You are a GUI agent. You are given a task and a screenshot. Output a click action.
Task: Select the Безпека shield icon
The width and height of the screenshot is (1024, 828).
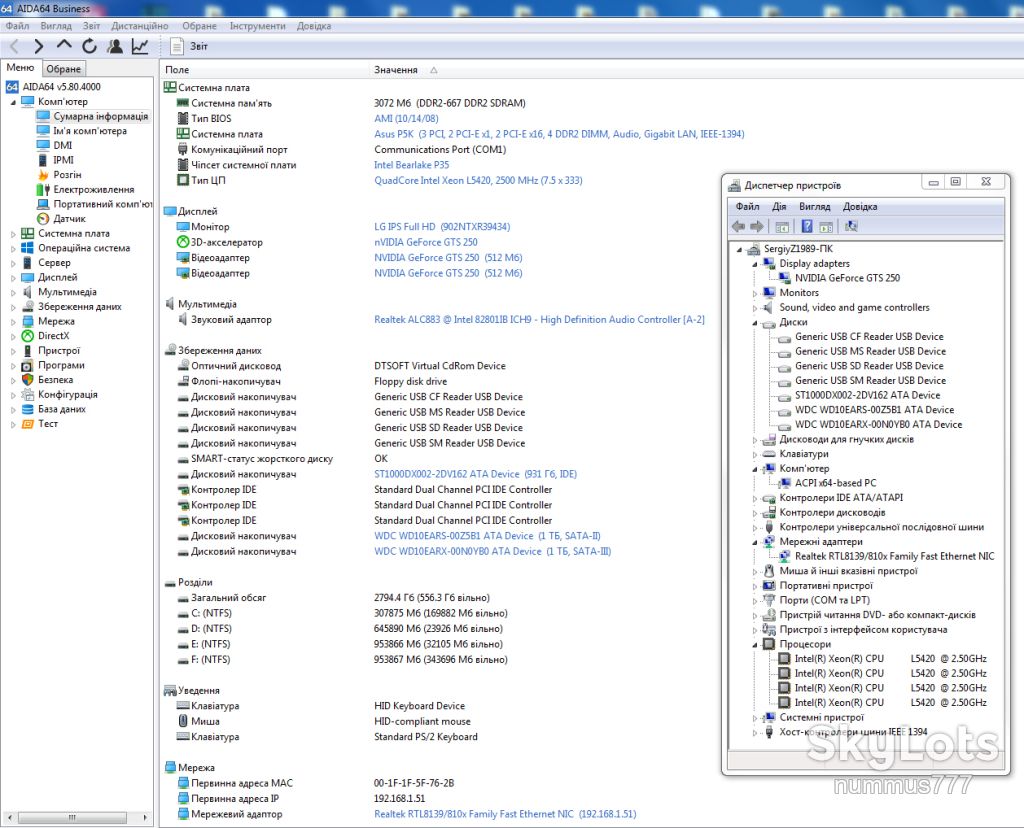(27, 379)
